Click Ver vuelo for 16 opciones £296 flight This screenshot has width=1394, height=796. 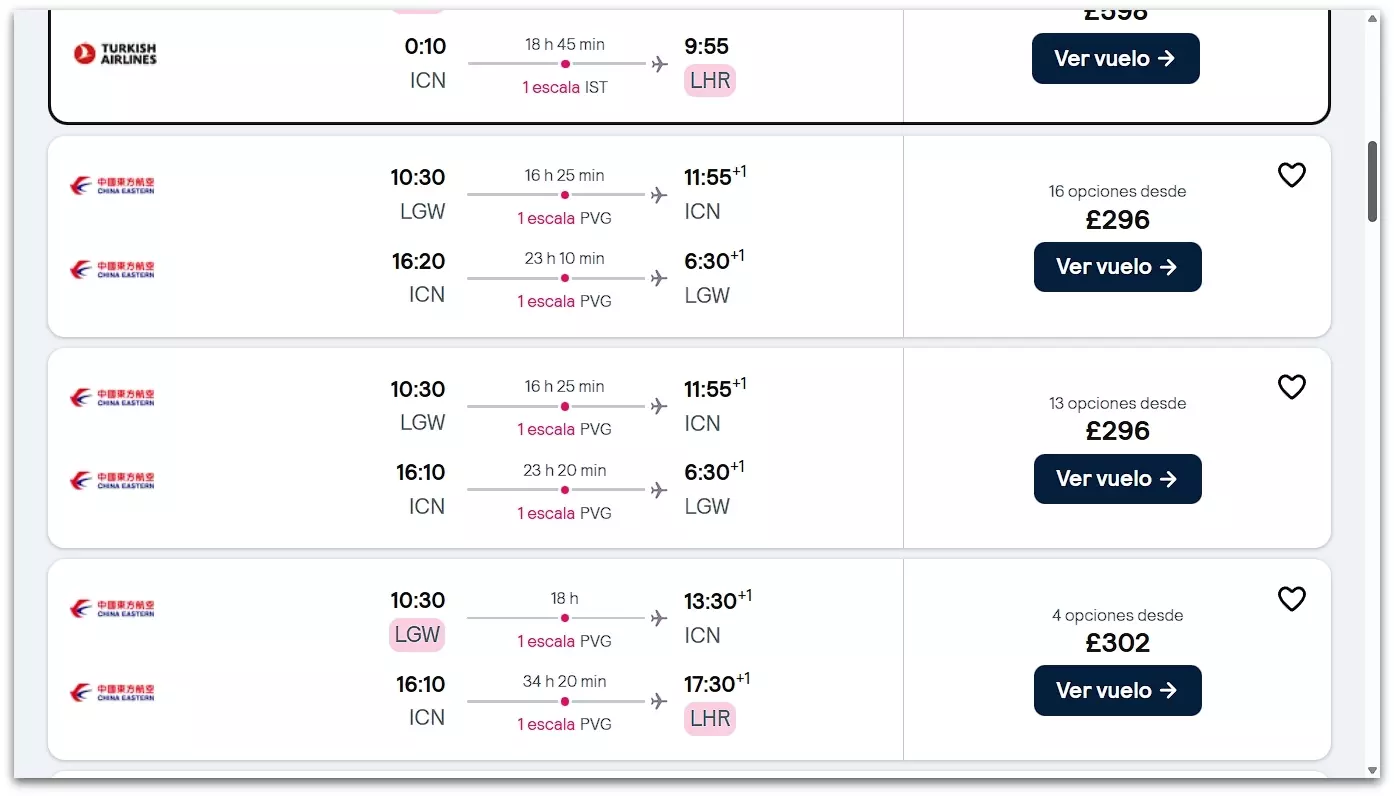pyautogui.click(x=1117, y=267)
